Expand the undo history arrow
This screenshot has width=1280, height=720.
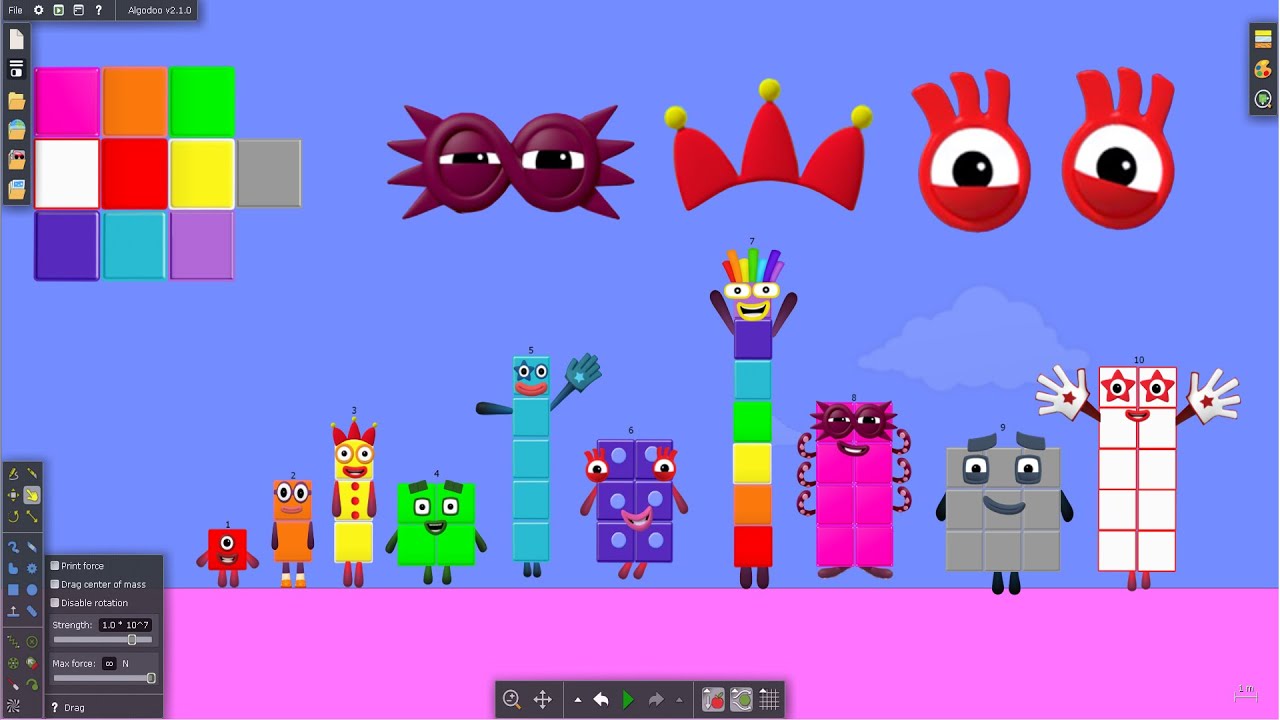coord(578,700)
